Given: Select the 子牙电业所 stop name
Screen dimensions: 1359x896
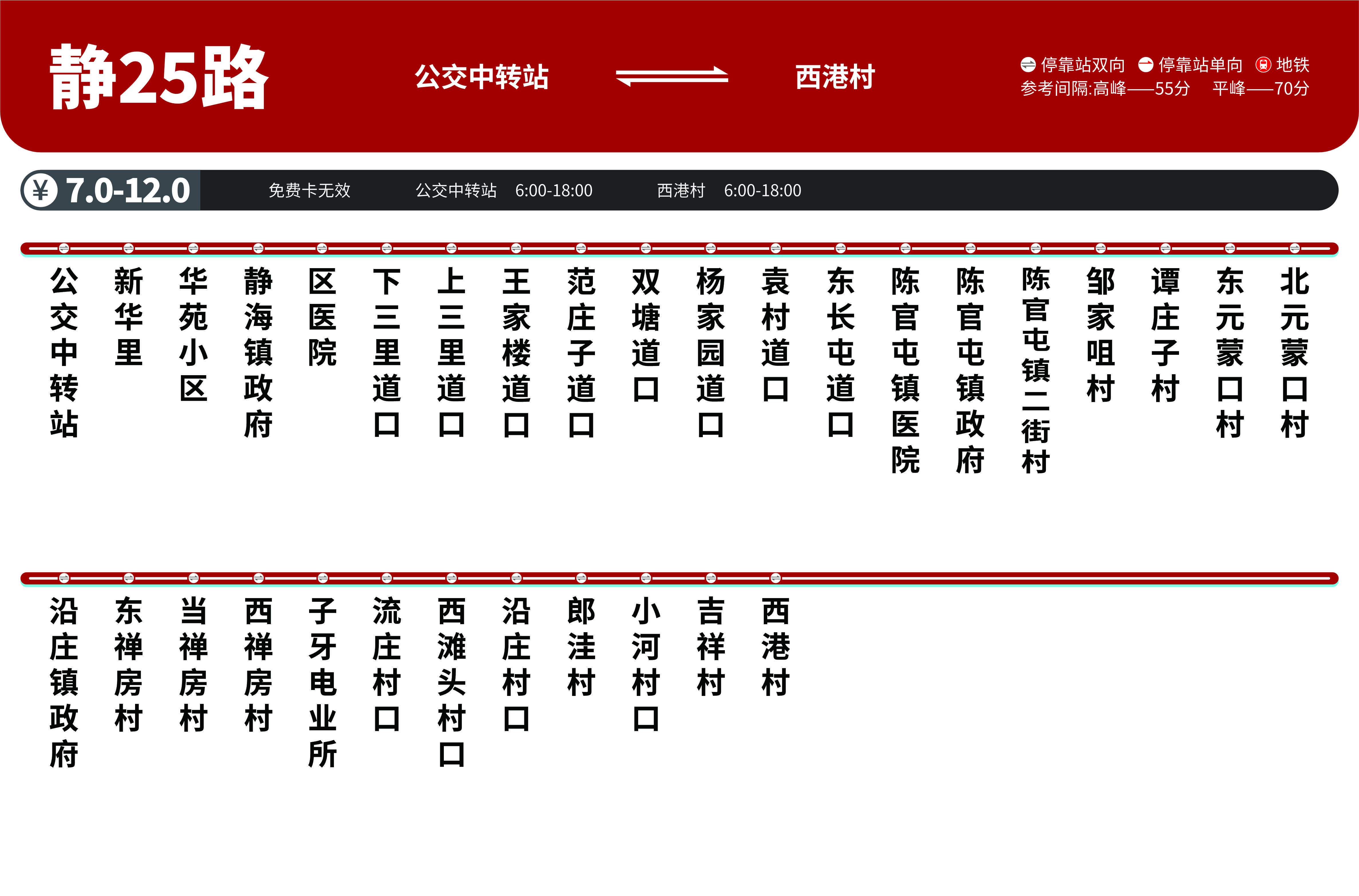Looking at the screenshot, I should [322, 682].
